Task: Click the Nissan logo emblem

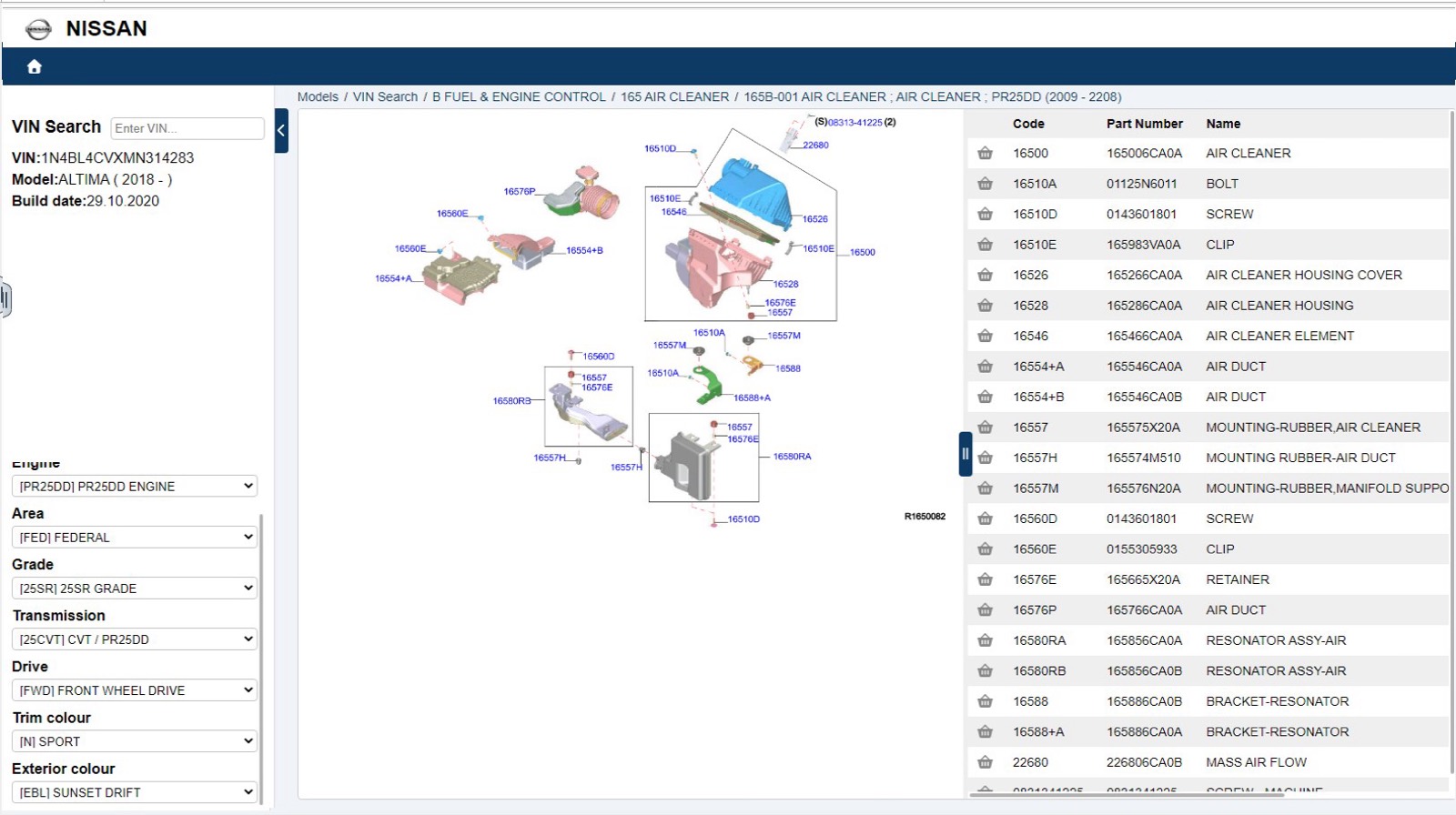Action: pyautogui.click(x=38, y=29)
